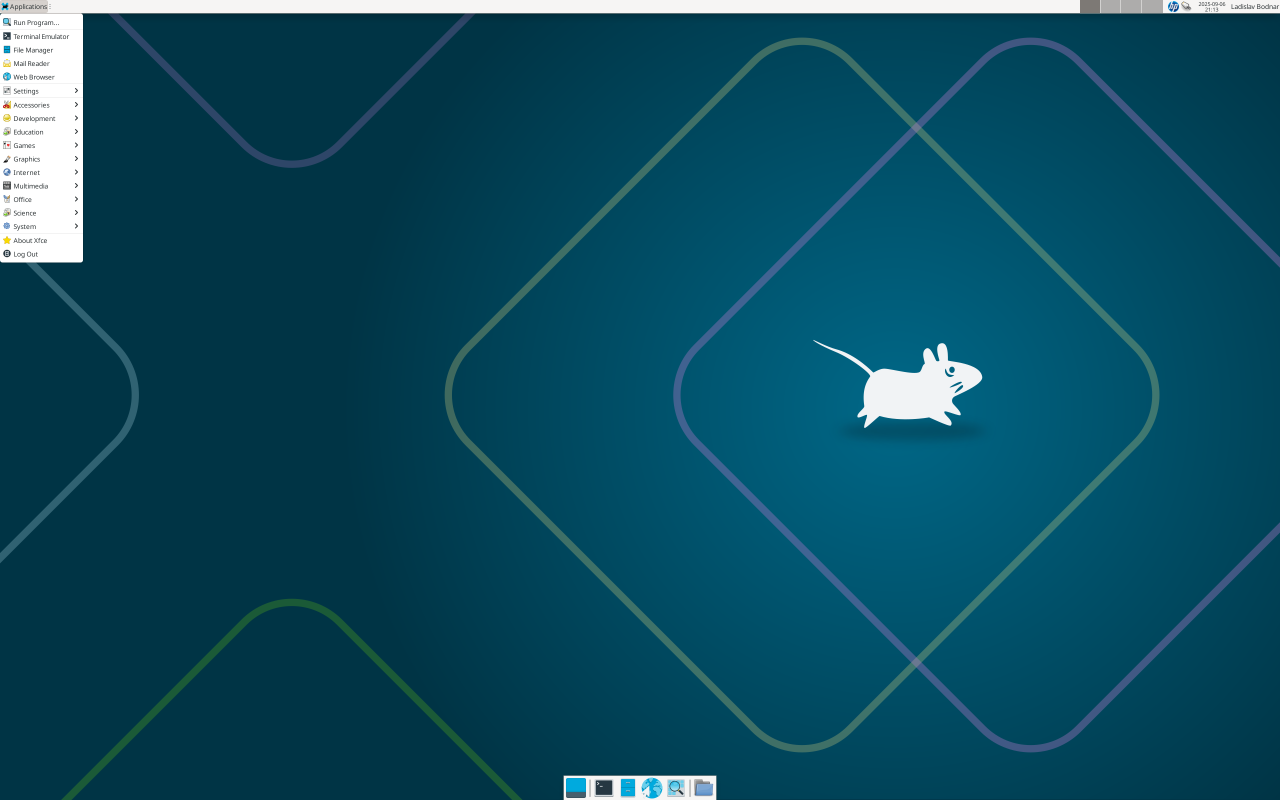Switch to the fourth workspace in pager
1280x800 pixels.
click(x=1151, y=6)
